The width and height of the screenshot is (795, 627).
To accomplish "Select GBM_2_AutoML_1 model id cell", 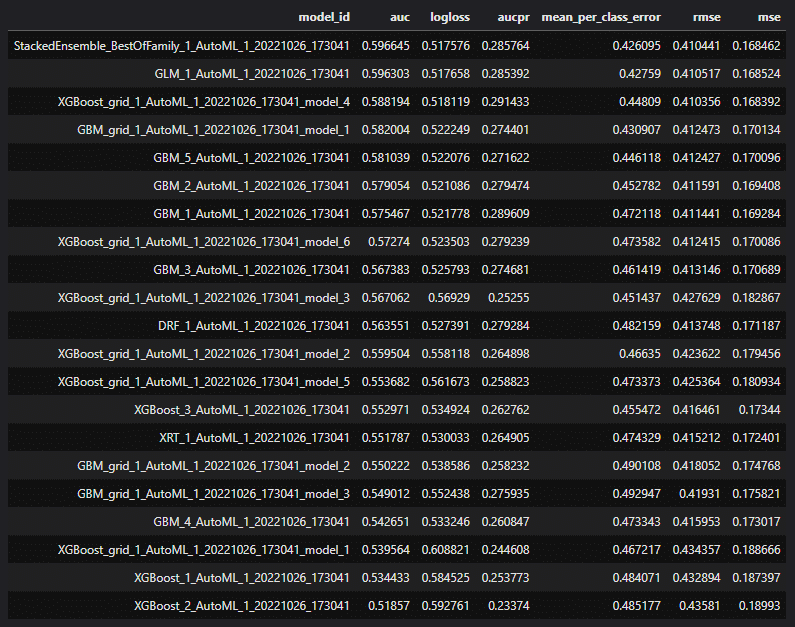I will pyautogui.click(x=251, y=186).
